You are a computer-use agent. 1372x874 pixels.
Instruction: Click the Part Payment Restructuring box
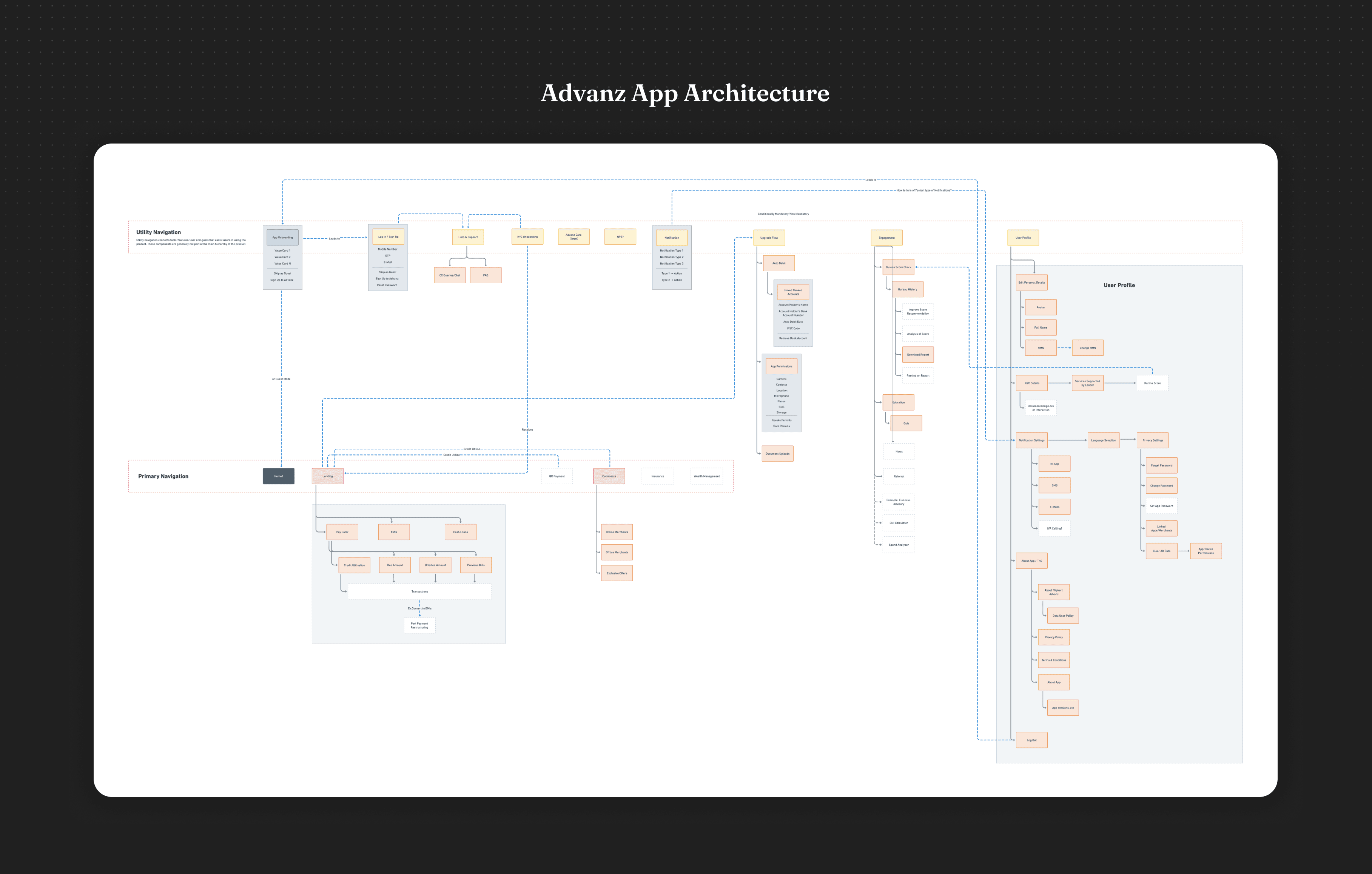[x=419, y=625]
